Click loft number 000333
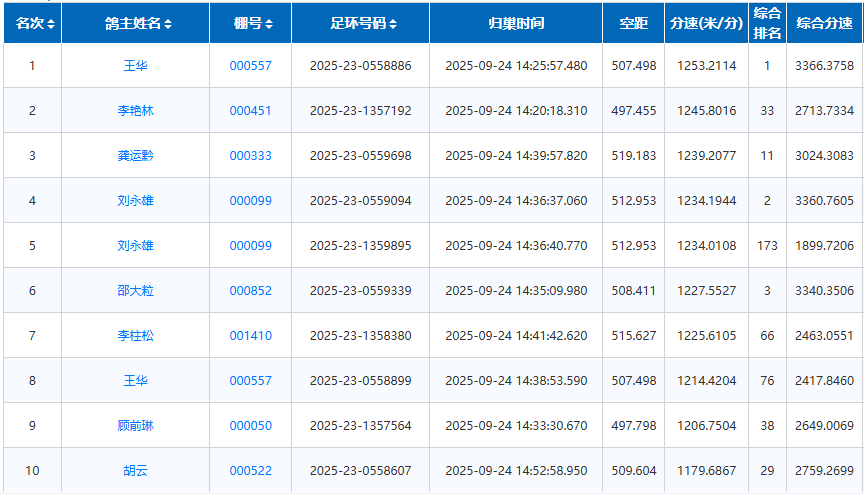 click(250, 156)
